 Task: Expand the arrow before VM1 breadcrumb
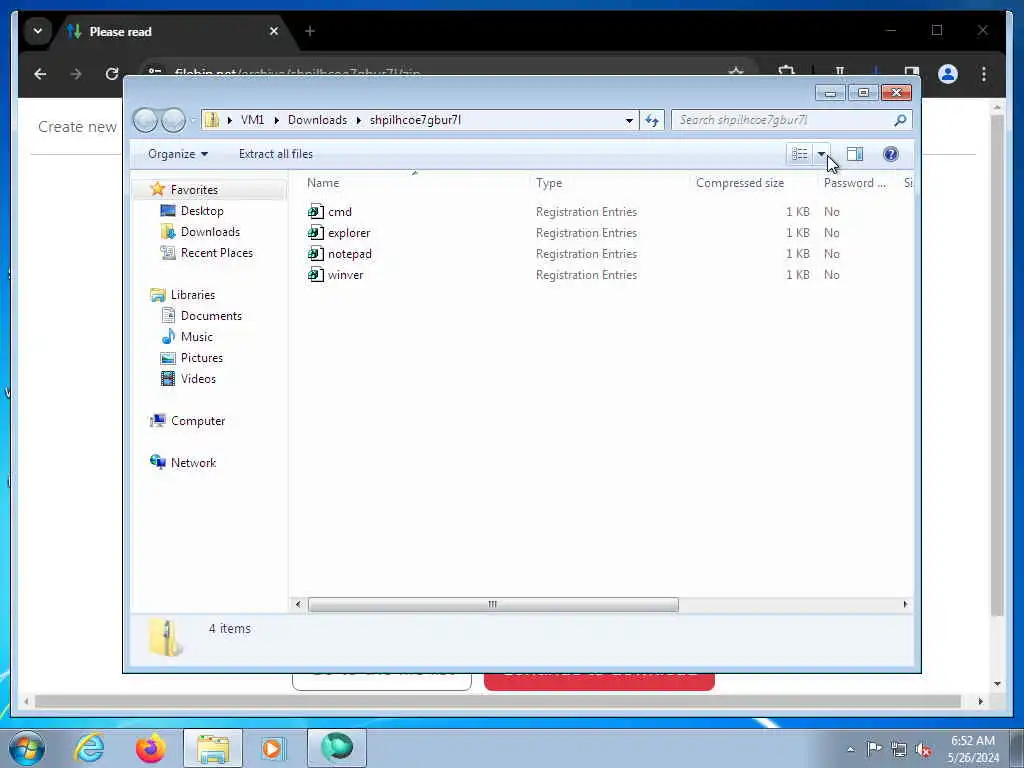pos(229,120)
